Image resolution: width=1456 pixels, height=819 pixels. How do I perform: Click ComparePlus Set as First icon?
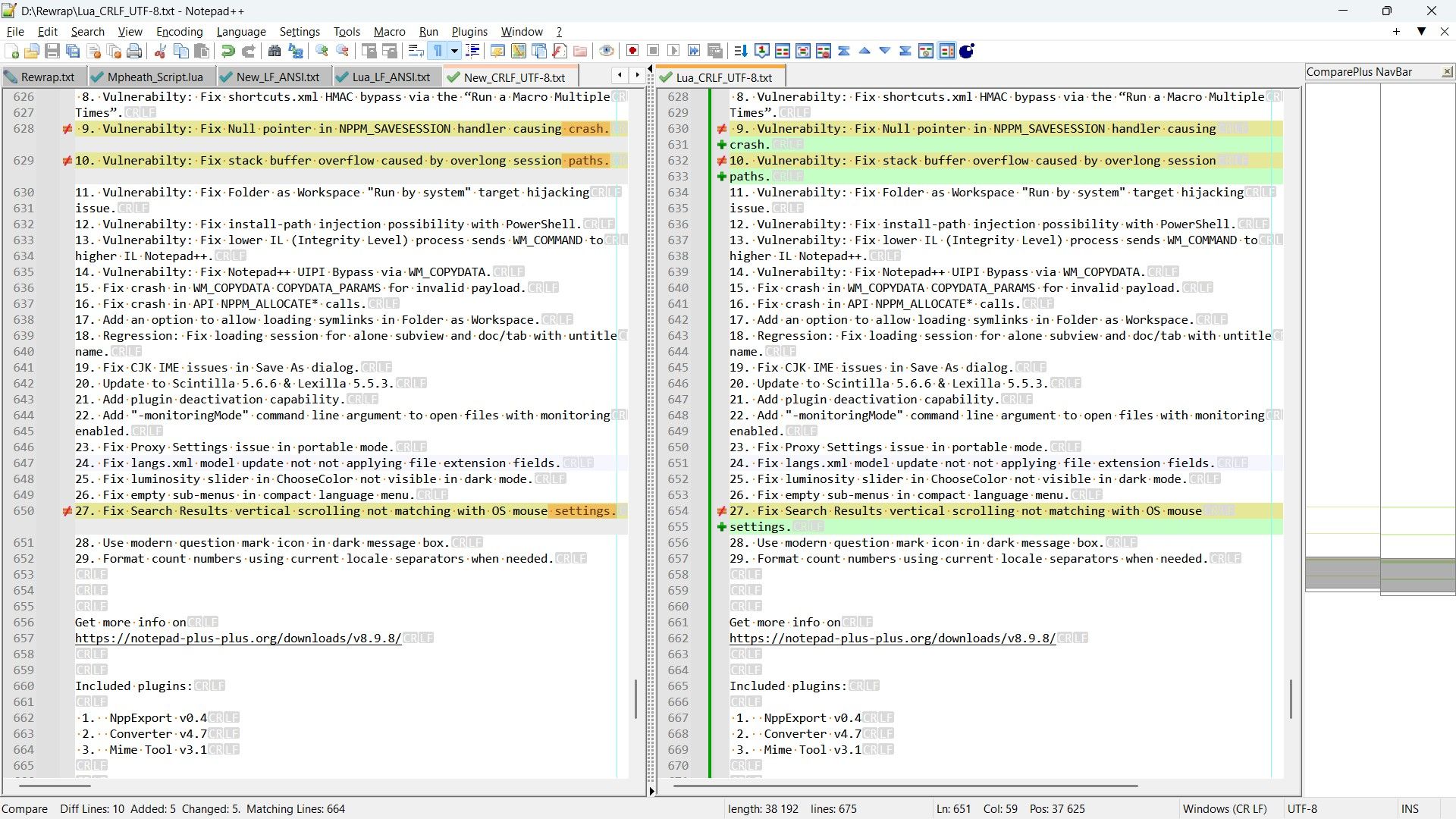coord(762,52)
